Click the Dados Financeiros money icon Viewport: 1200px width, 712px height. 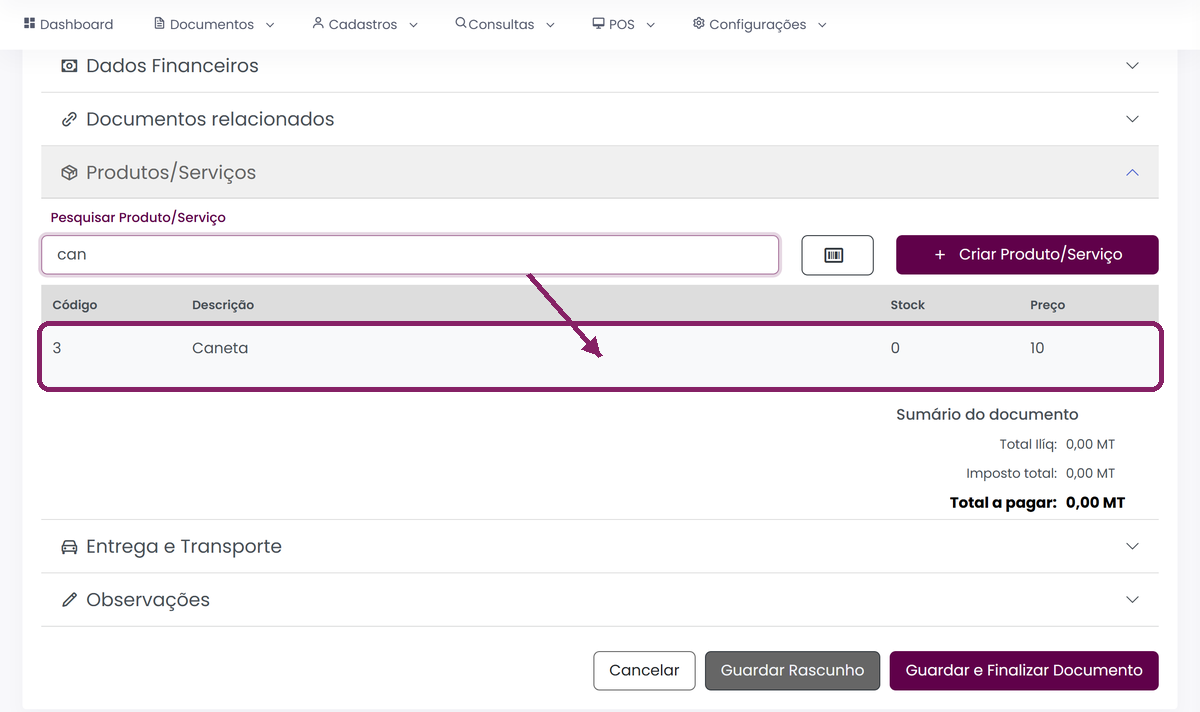(69, 66)
